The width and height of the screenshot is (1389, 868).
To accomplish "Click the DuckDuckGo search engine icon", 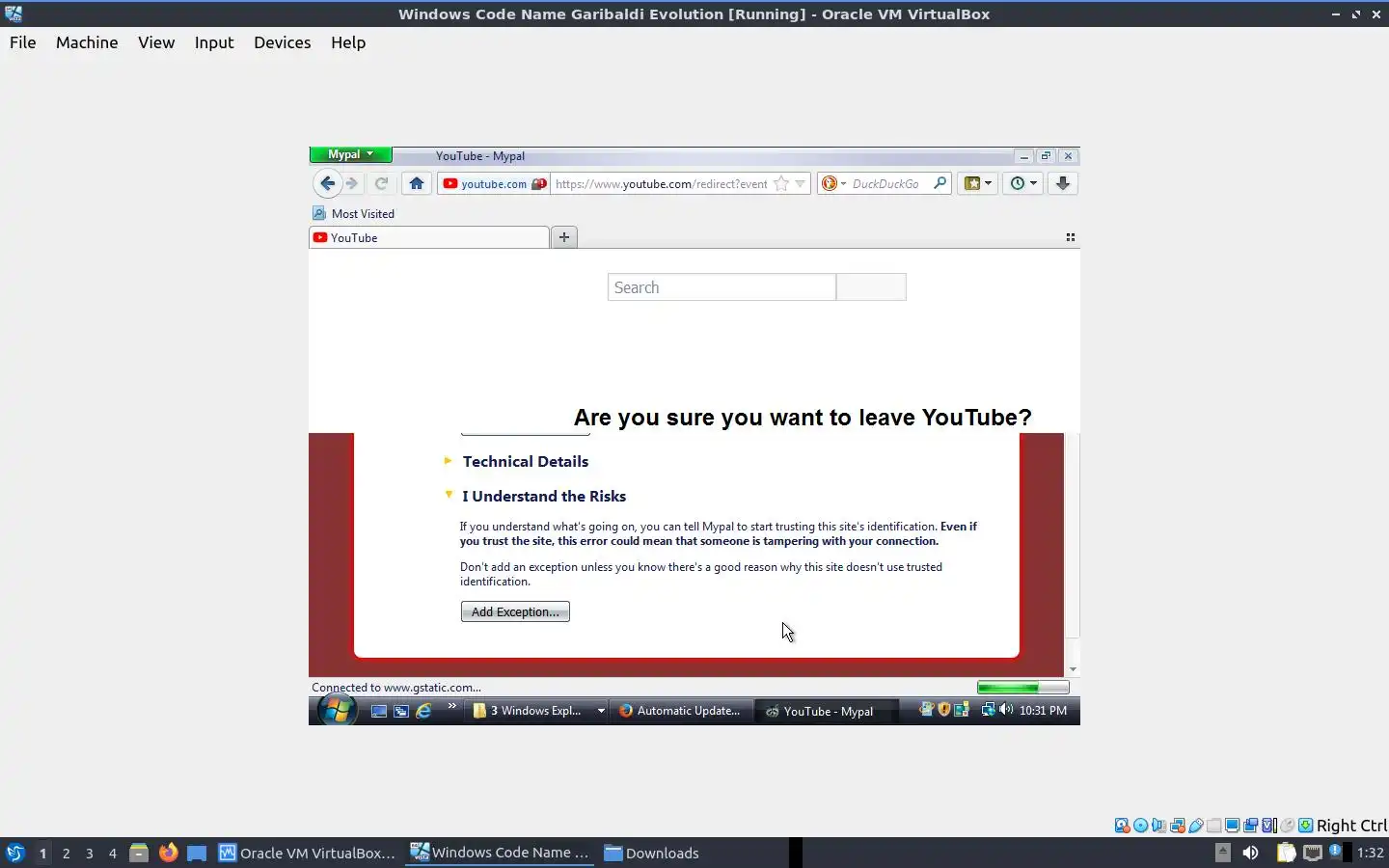I will click(829, 183).
